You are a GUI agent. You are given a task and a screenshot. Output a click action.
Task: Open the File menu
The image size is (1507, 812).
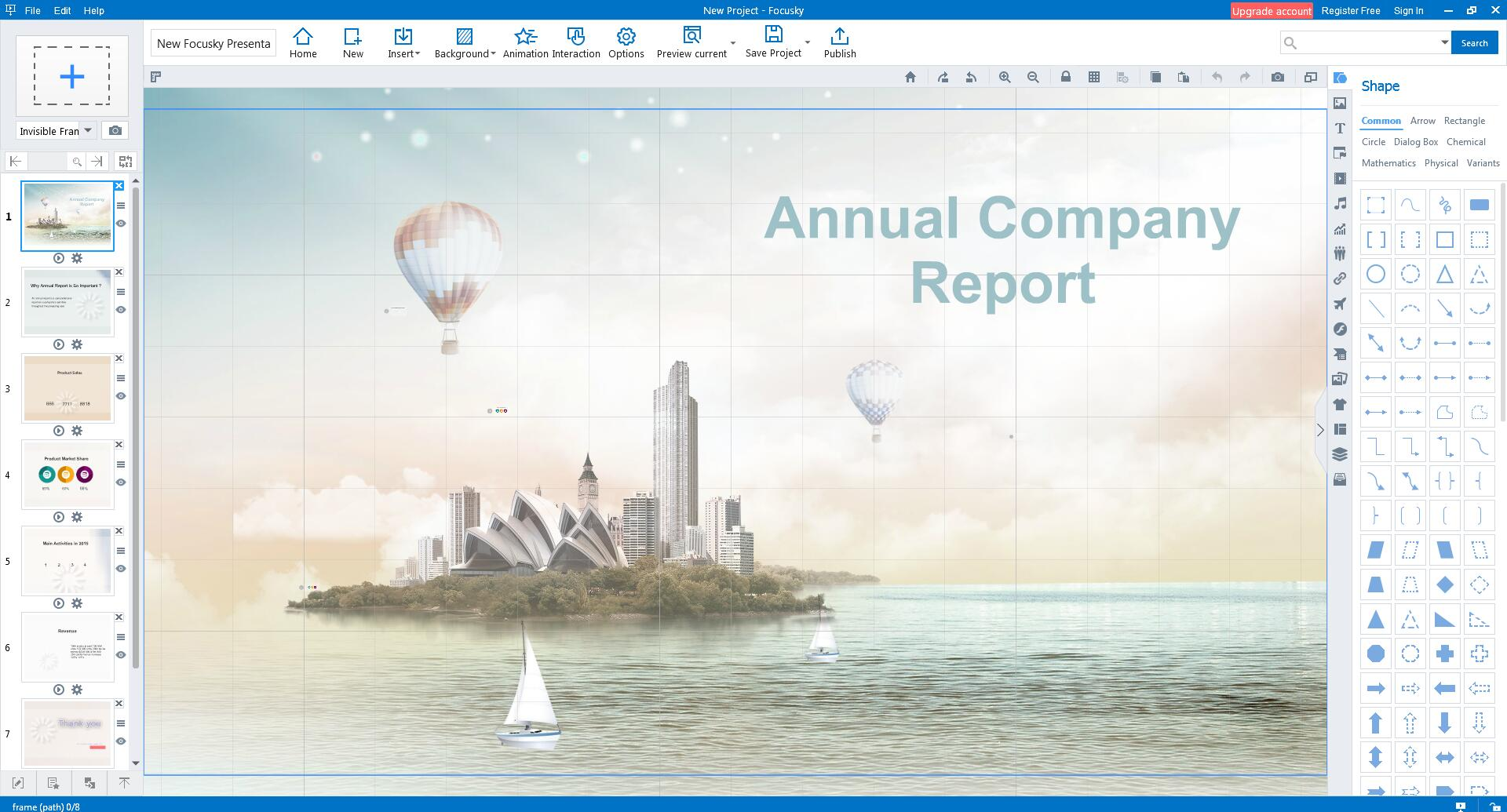[x=32, y=10]
